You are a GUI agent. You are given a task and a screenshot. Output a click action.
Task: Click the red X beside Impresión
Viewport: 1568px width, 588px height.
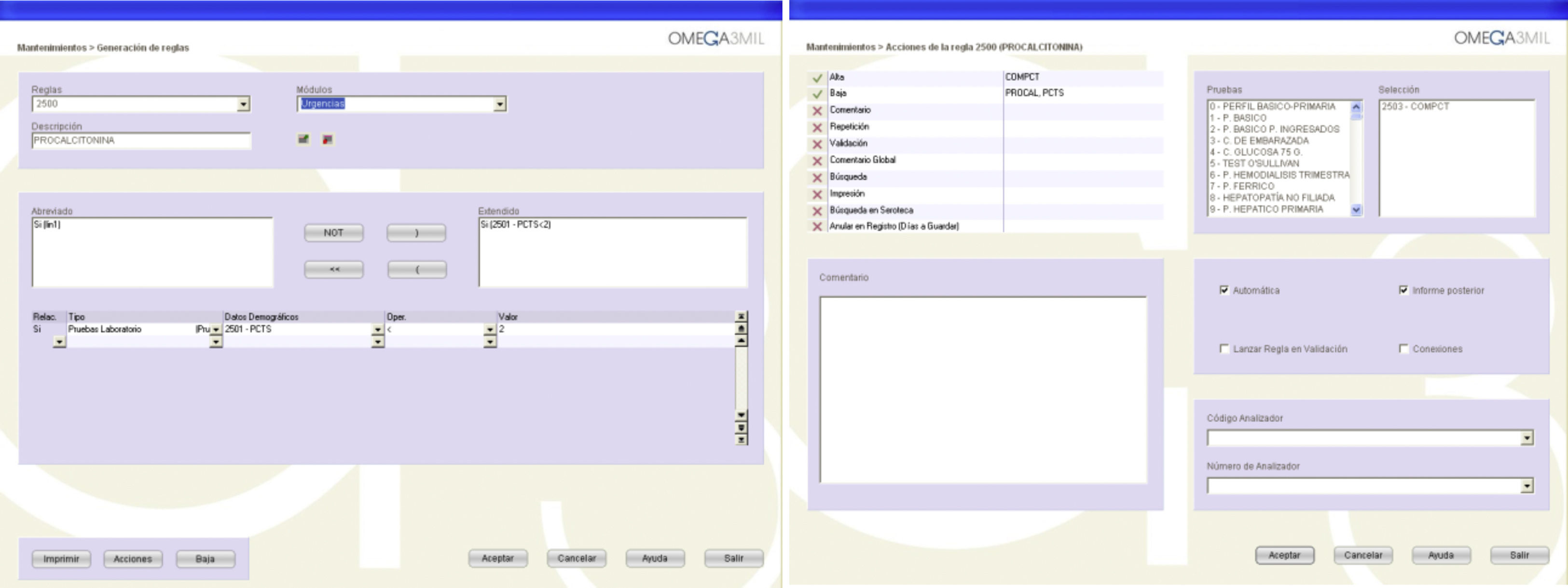tap(817, 195)
